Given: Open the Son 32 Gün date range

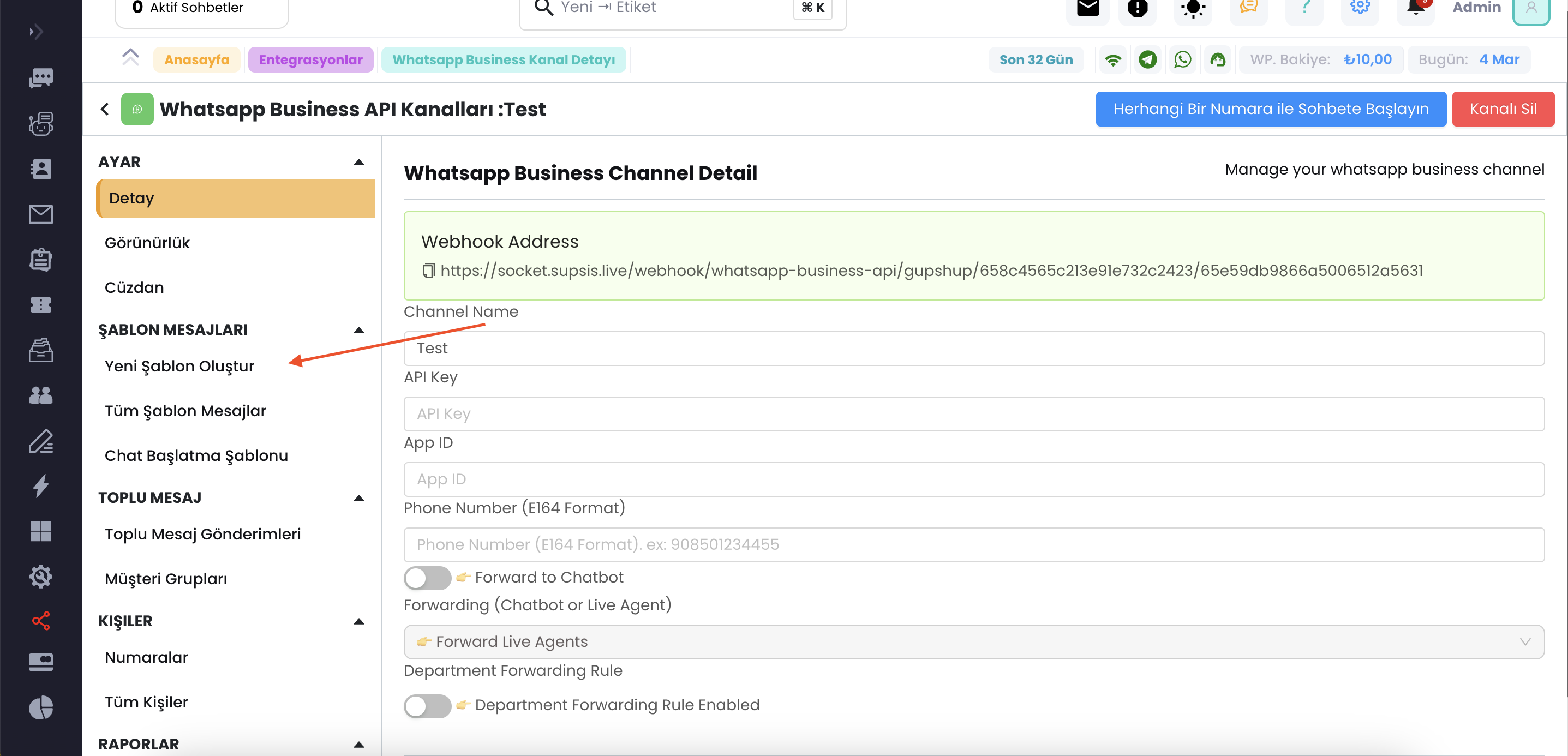Looking at the screenshot, I should pos(1036,59).
